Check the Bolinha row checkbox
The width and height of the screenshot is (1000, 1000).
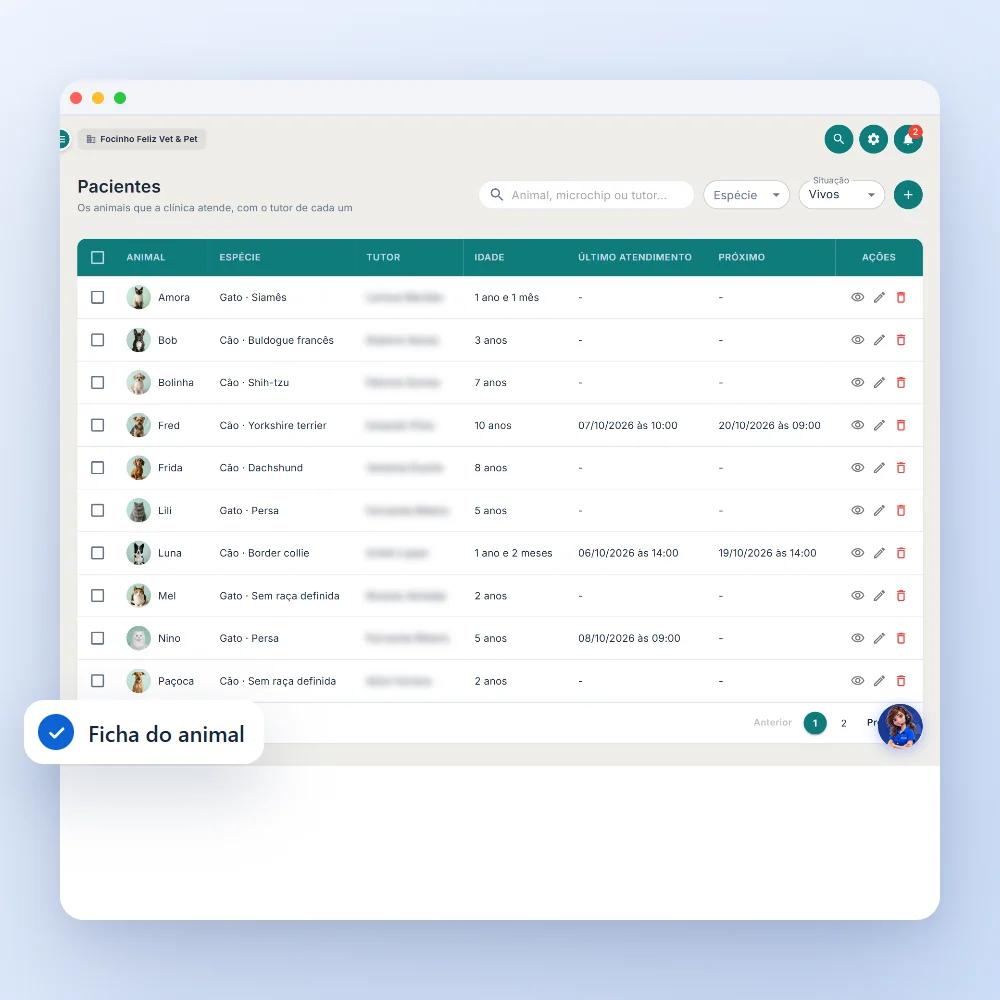(x=98, y=383)
